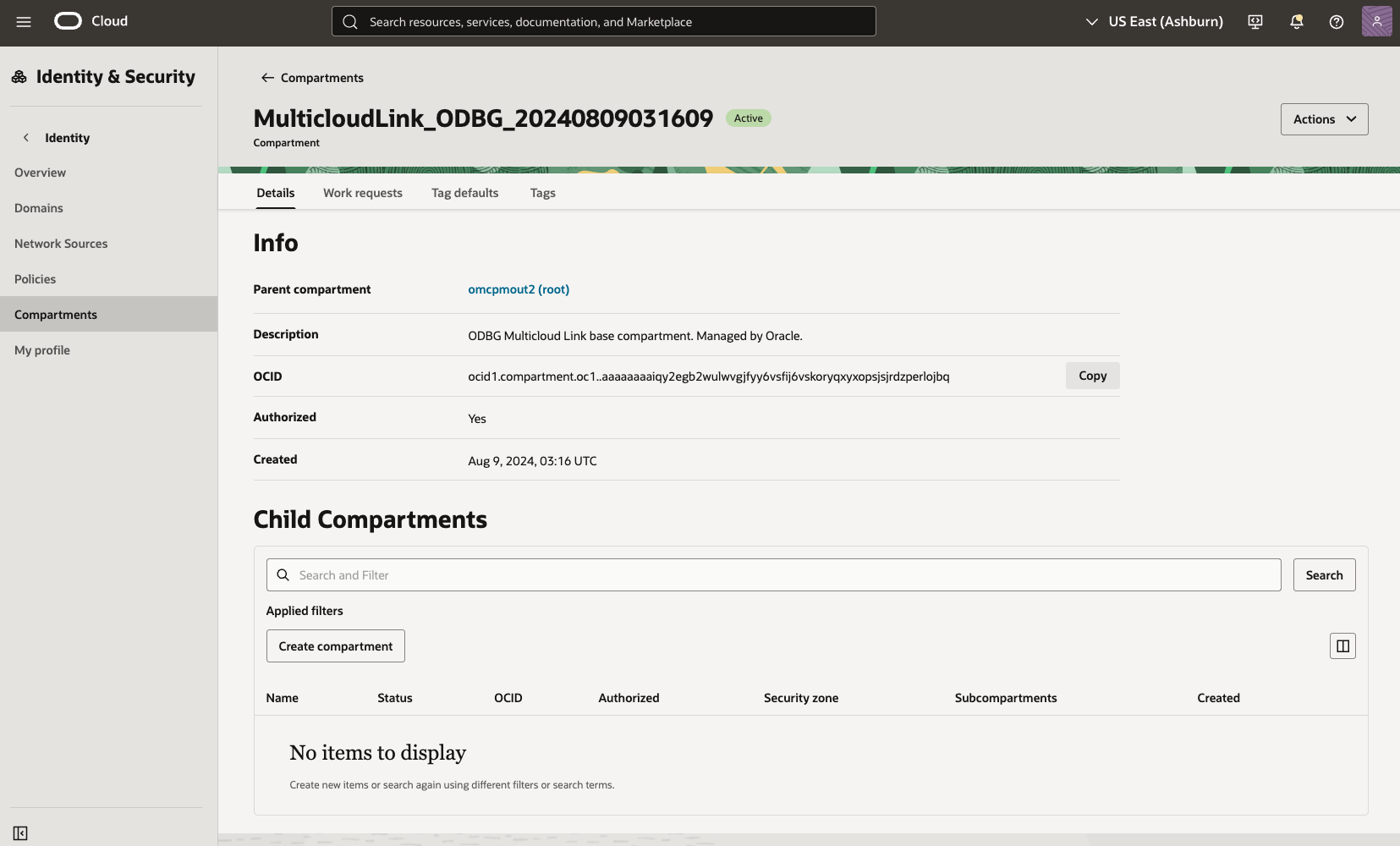The image size is (1400, 846).
Task: Click the Create compartment button
Action: pyautogui.click(x=336, y=646)
